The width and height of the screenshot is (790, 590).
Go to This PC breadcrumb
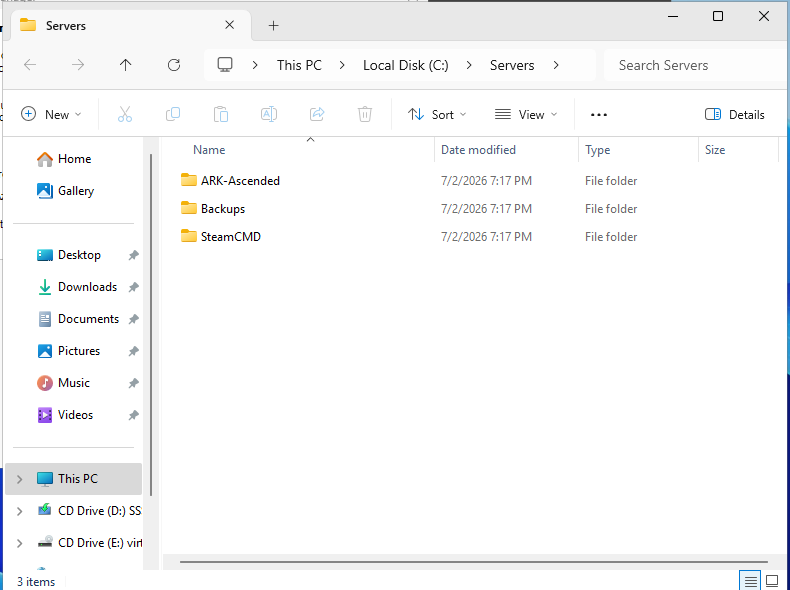pyautogui.click(x=299, y=65)
